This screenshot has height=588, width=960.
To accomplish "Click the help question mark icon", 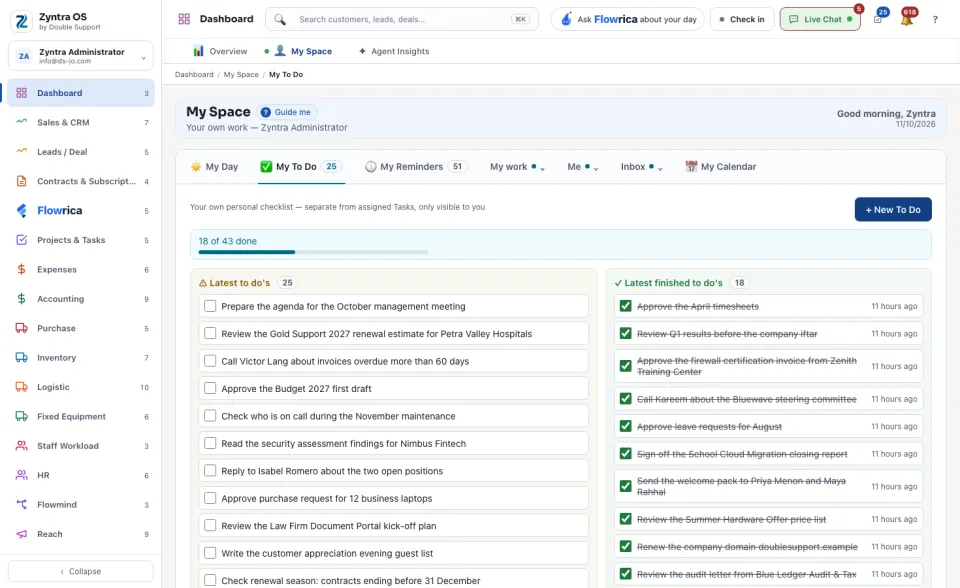I will tap(935, 20).
